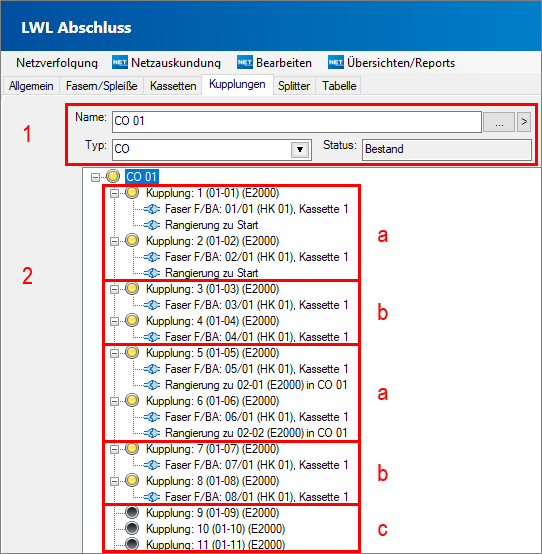The image size is (542, 554).
Task: Click the NET icon beside Netzauskundung
Action: [120, 63]
